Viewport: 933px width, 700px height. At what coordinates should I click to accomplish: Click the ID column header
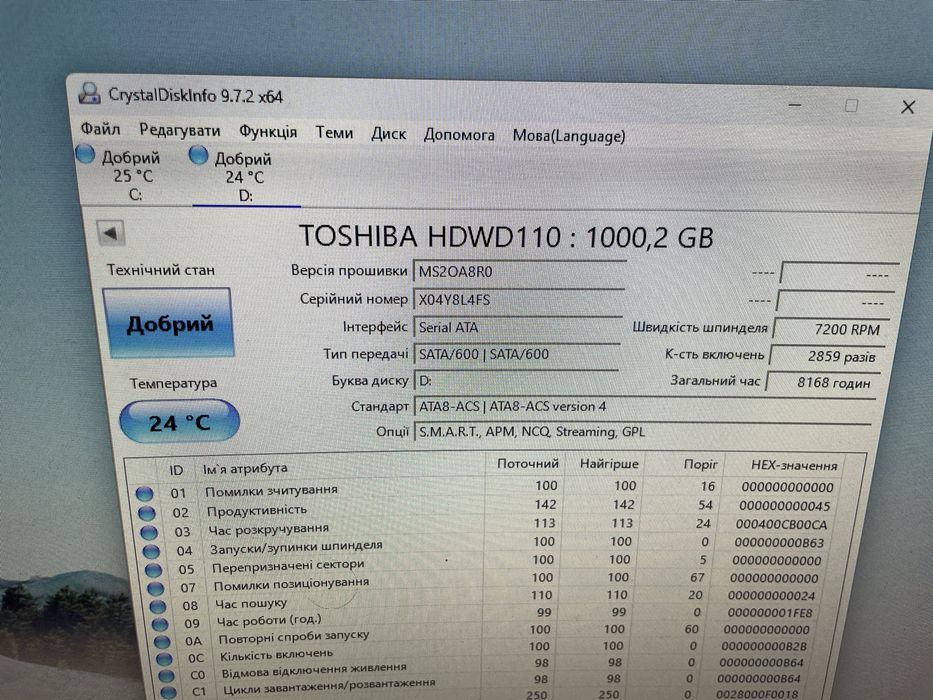click(177, 470)
